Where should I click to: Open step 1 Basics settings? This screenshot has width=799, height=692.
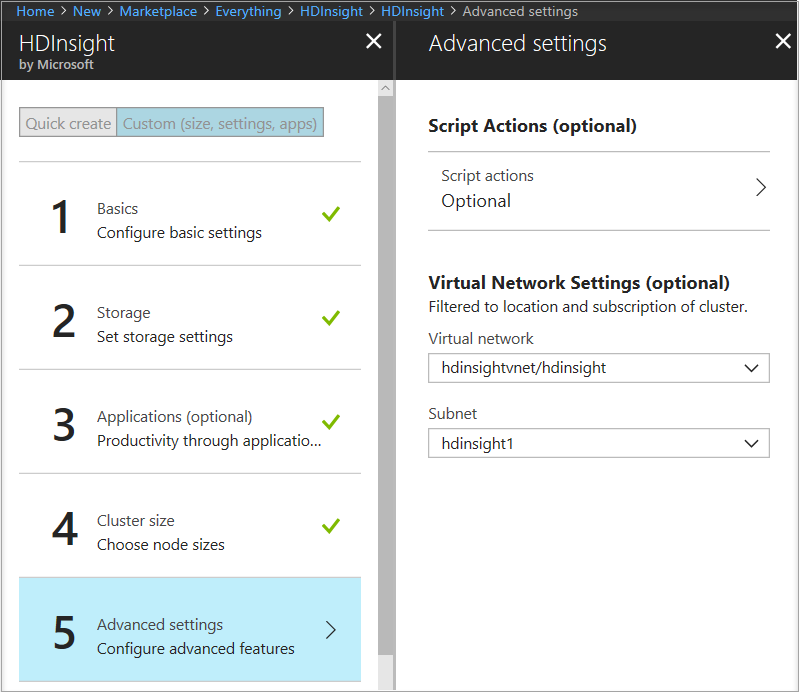(180, 220)
